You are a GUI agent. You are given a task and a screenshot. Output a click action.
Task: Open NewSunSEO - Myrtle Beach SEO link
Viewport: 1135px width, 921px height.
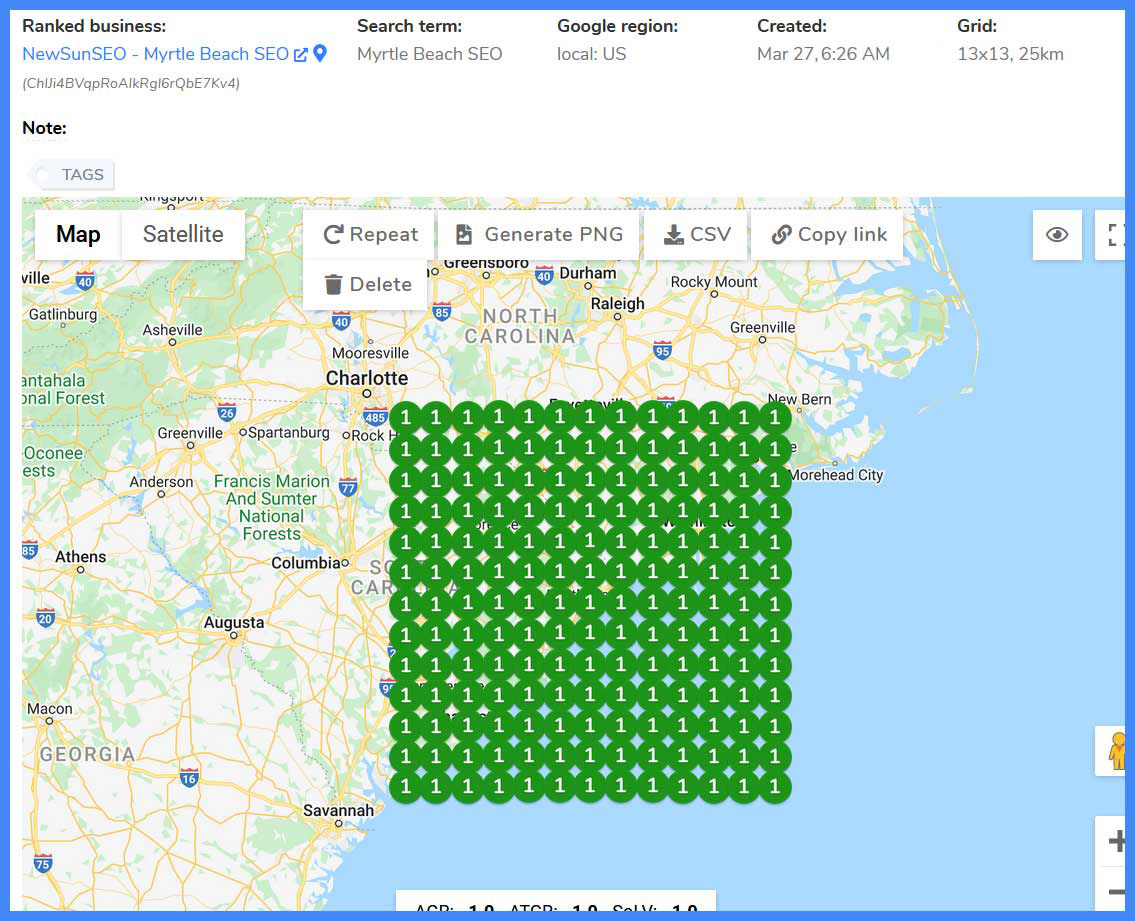click(155, 54)
